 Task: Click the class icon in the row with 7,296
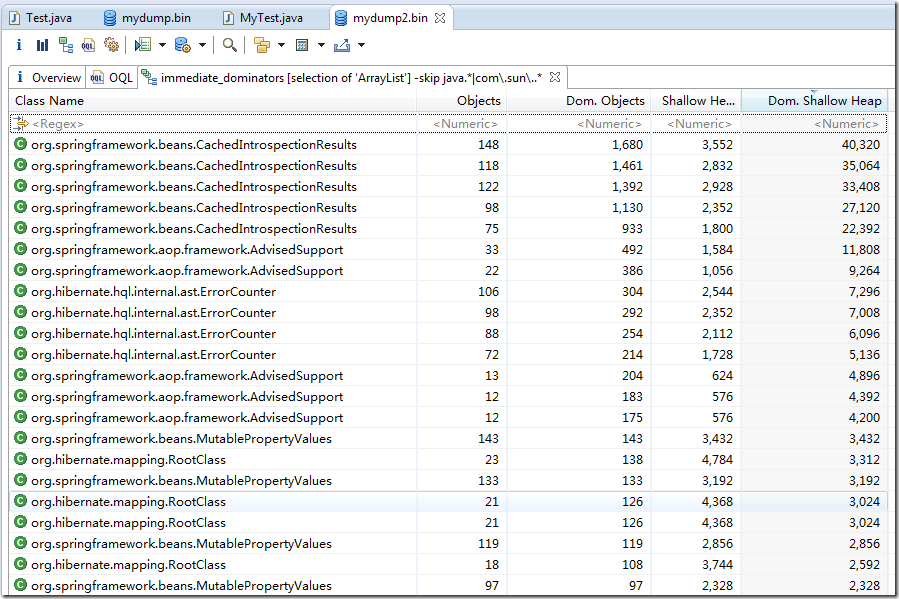point(21,291)
